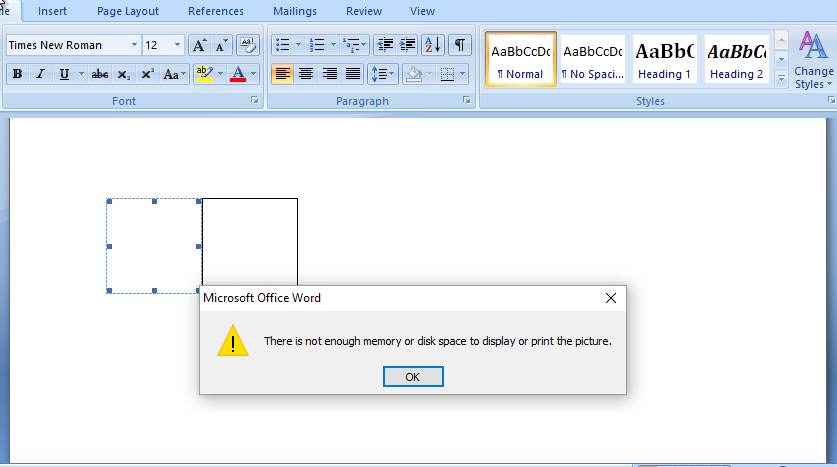
Task: Open the Times New Roman font dropdown
Action: pos(134,45)
